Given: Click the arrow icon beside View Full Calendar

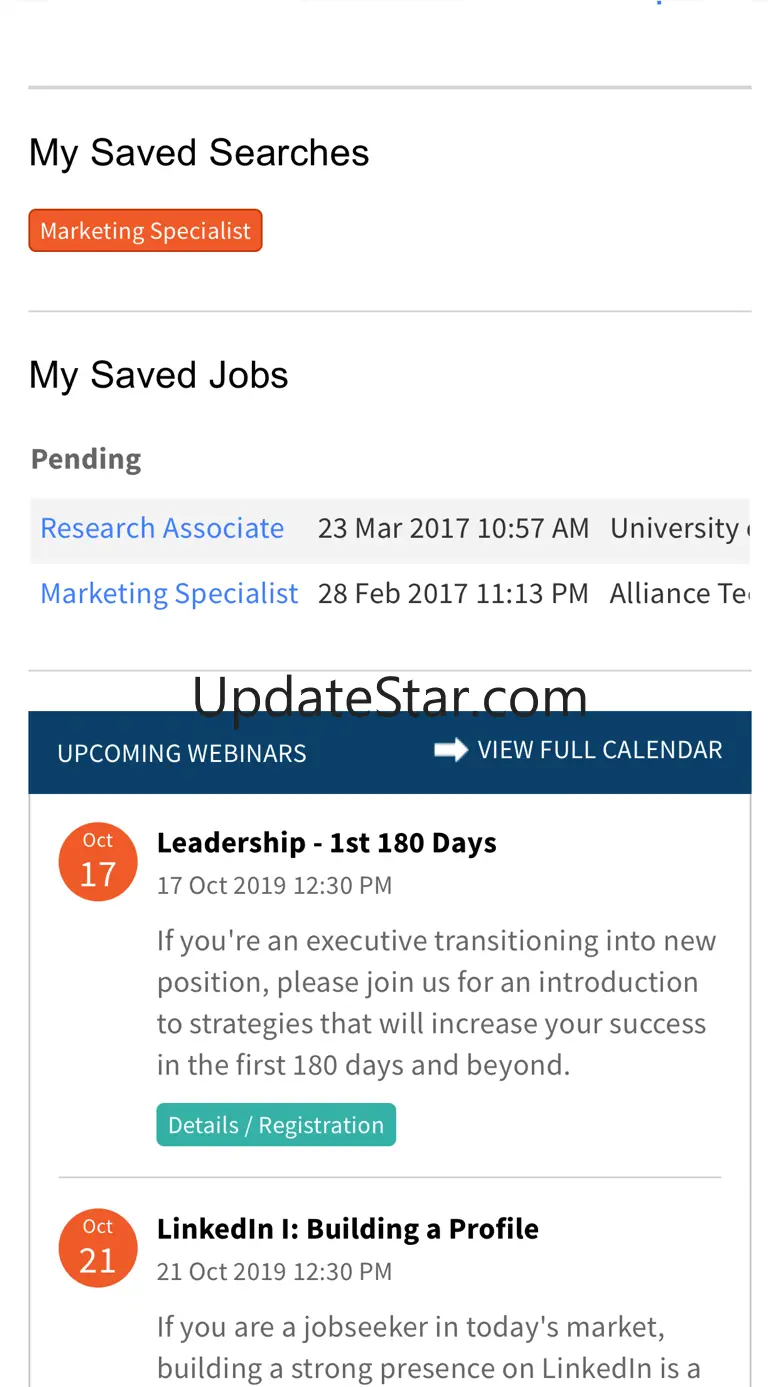Looking at the screenshot, I should [x=451, y=750].
